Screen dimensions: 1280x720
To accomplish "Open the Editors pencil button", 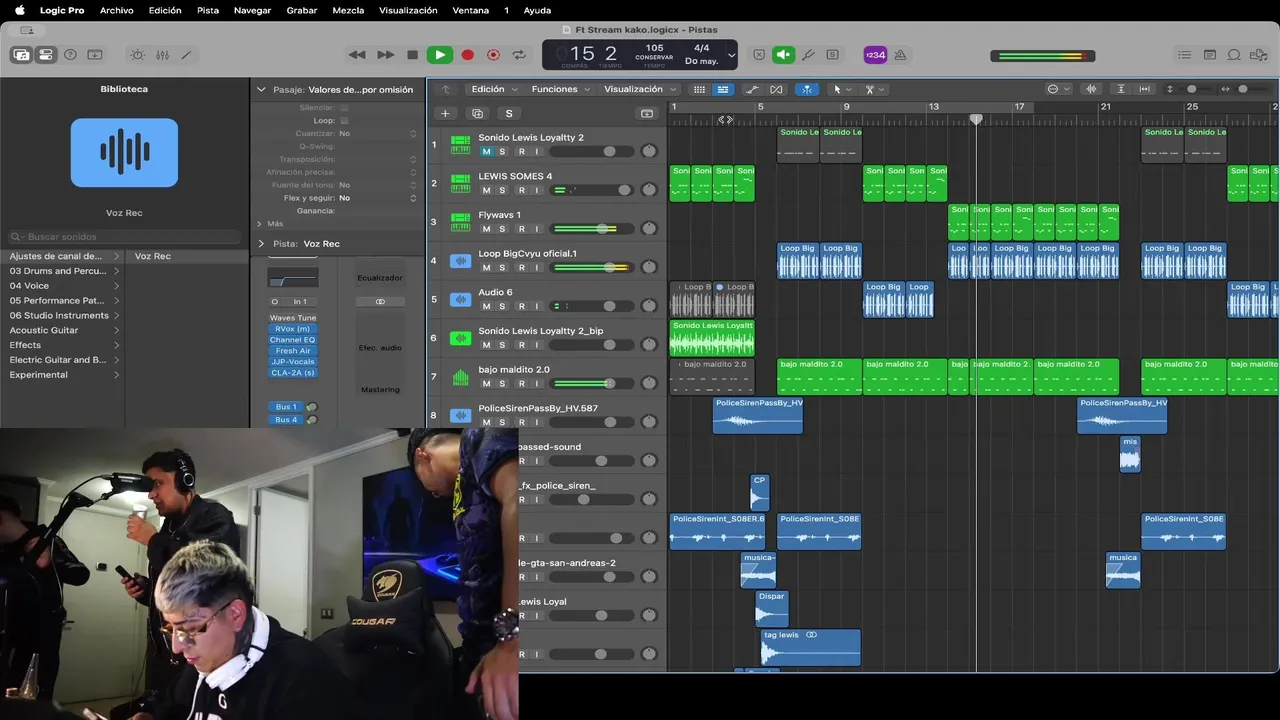I will (x=186, y=55).
